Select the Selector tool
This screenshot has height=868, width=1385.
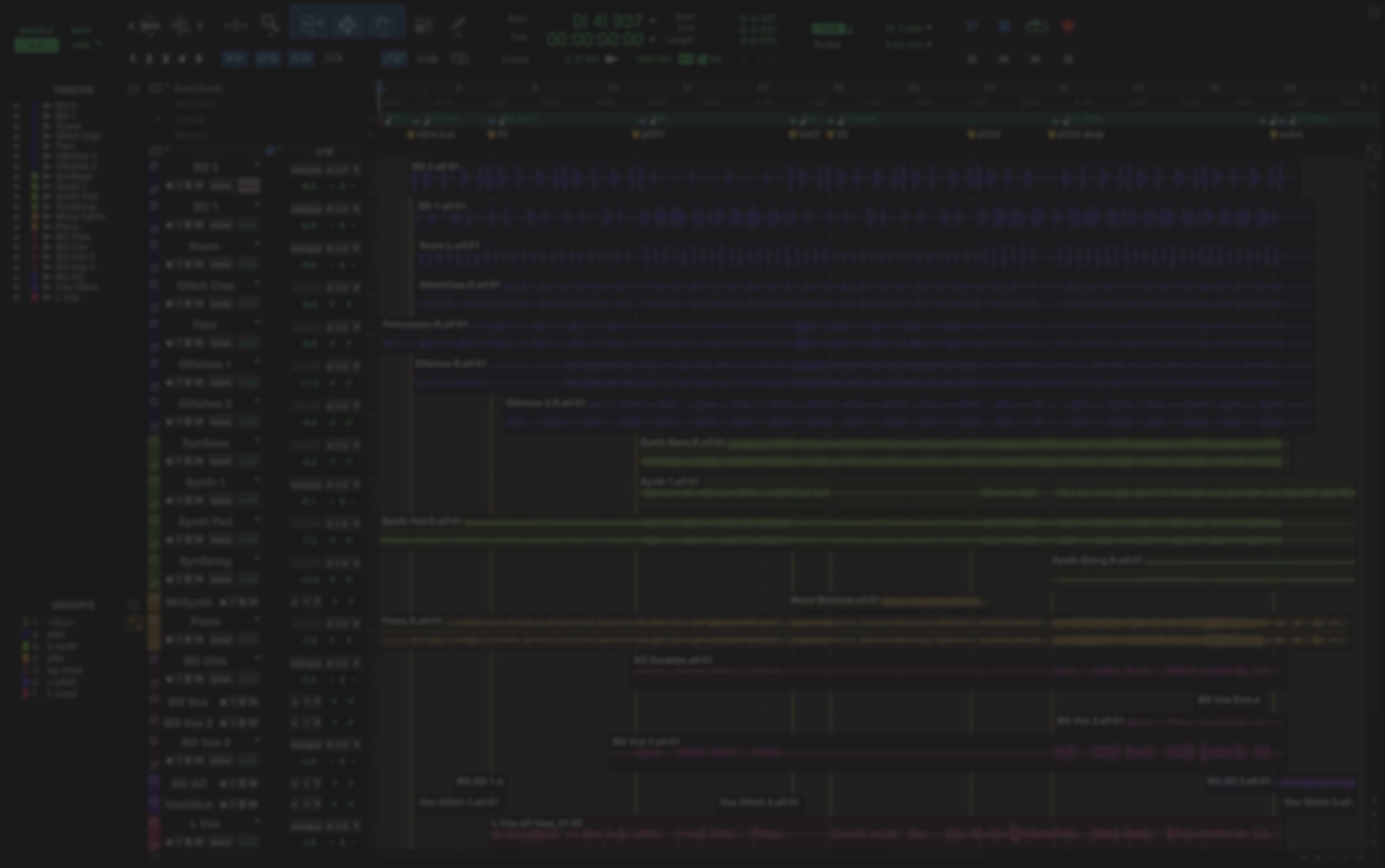pos(347,25)
